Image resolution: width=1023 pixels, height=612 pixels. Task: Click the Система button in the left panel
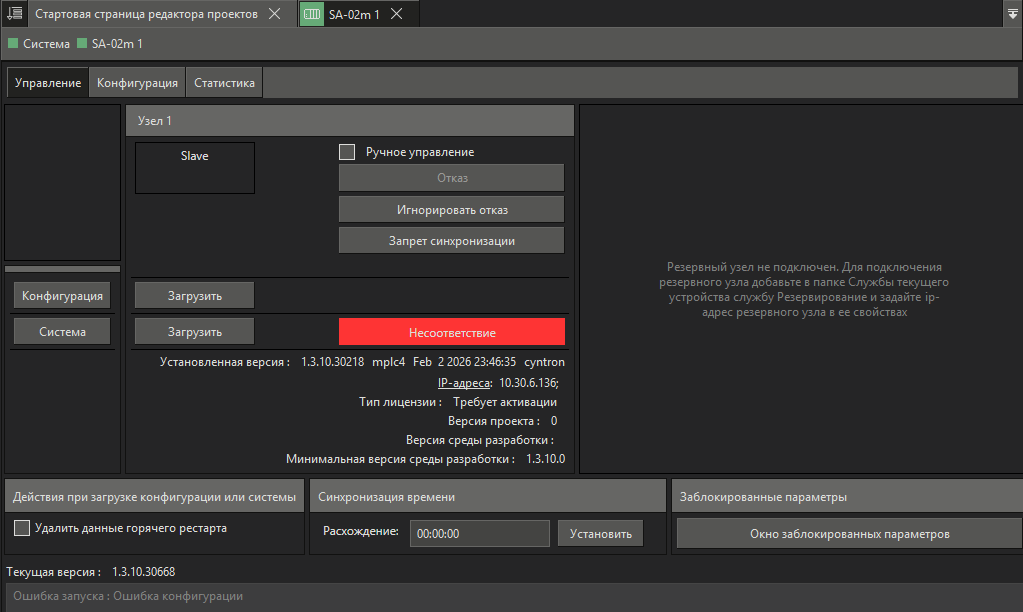(62, 331)
